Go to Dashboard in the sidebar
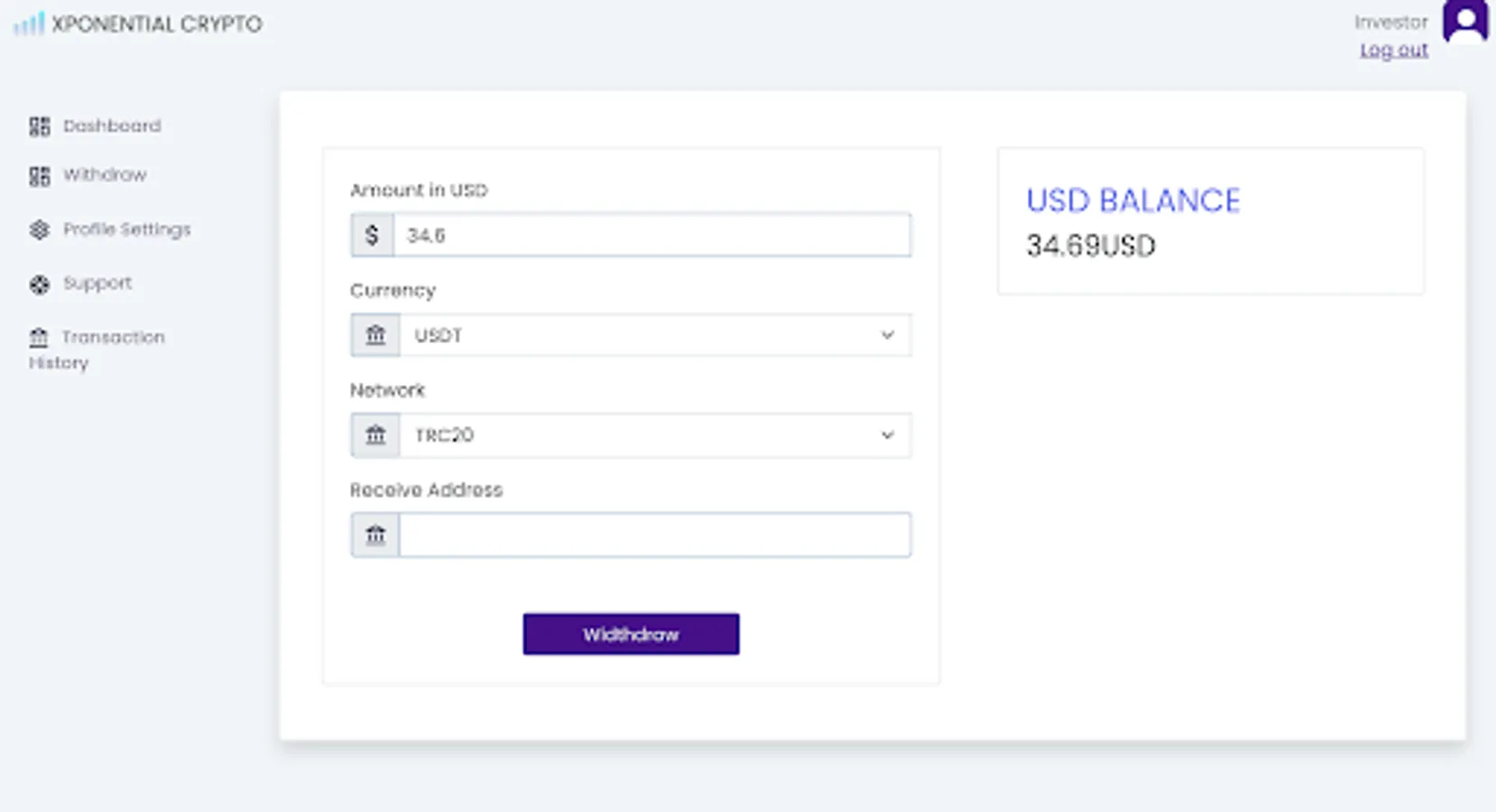The height and width of the screenshot is (812, 1496). click(112, 126)
